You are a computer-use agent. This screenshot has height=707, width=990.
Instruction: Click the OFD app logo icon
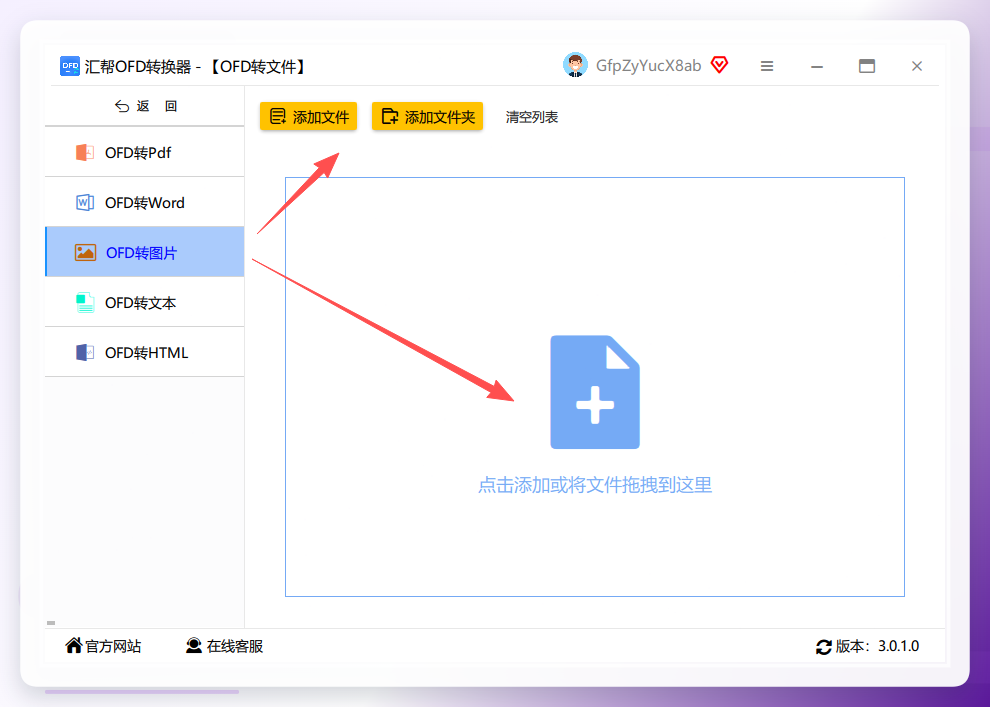(69, 66)
